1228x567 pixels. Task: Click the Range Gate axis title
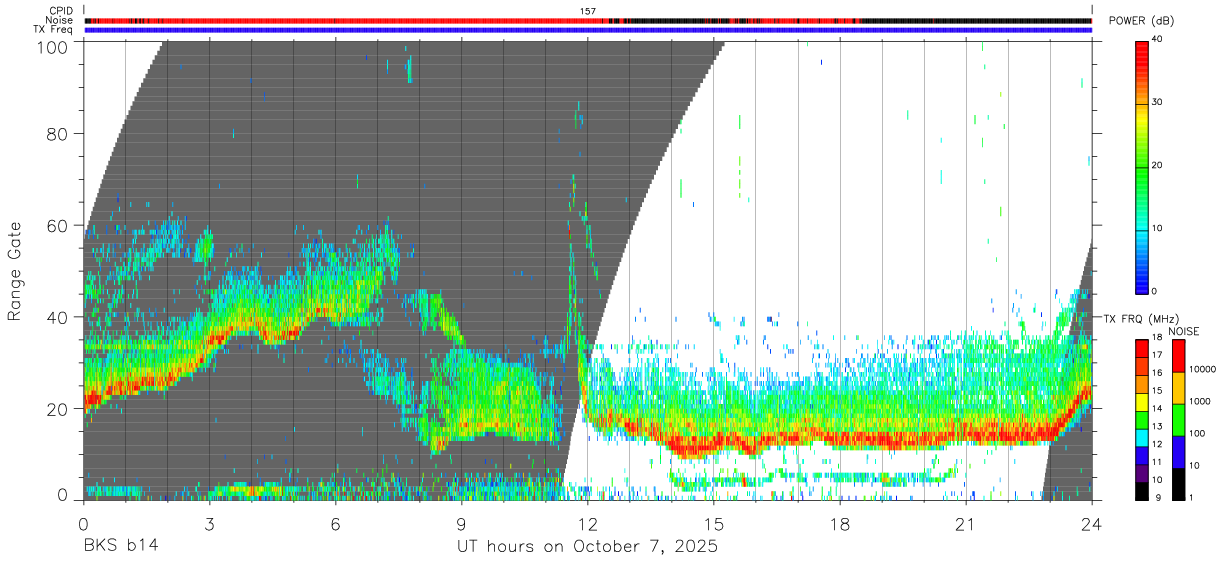(15, 271)
